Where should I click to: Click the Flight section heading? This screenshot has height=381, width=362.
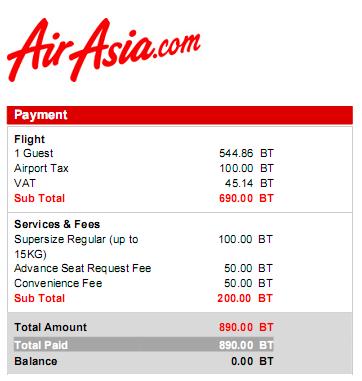(x=29, y=139)
